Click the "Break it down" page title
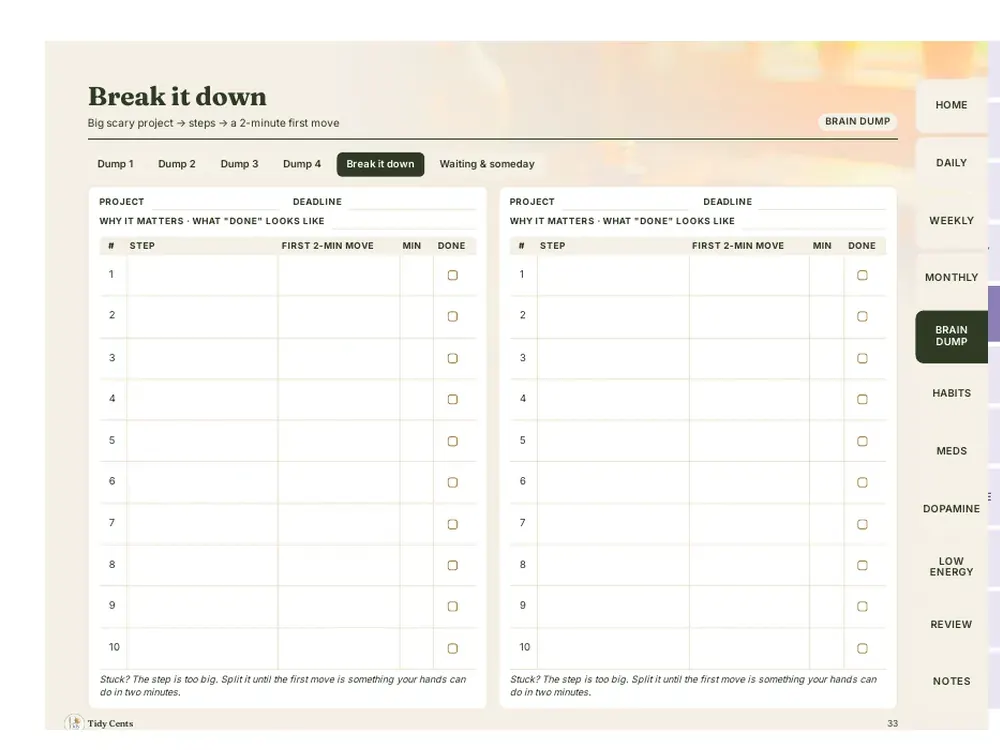Image resolution: width=1000 pixels, height=750 pixels. (177, 97)
